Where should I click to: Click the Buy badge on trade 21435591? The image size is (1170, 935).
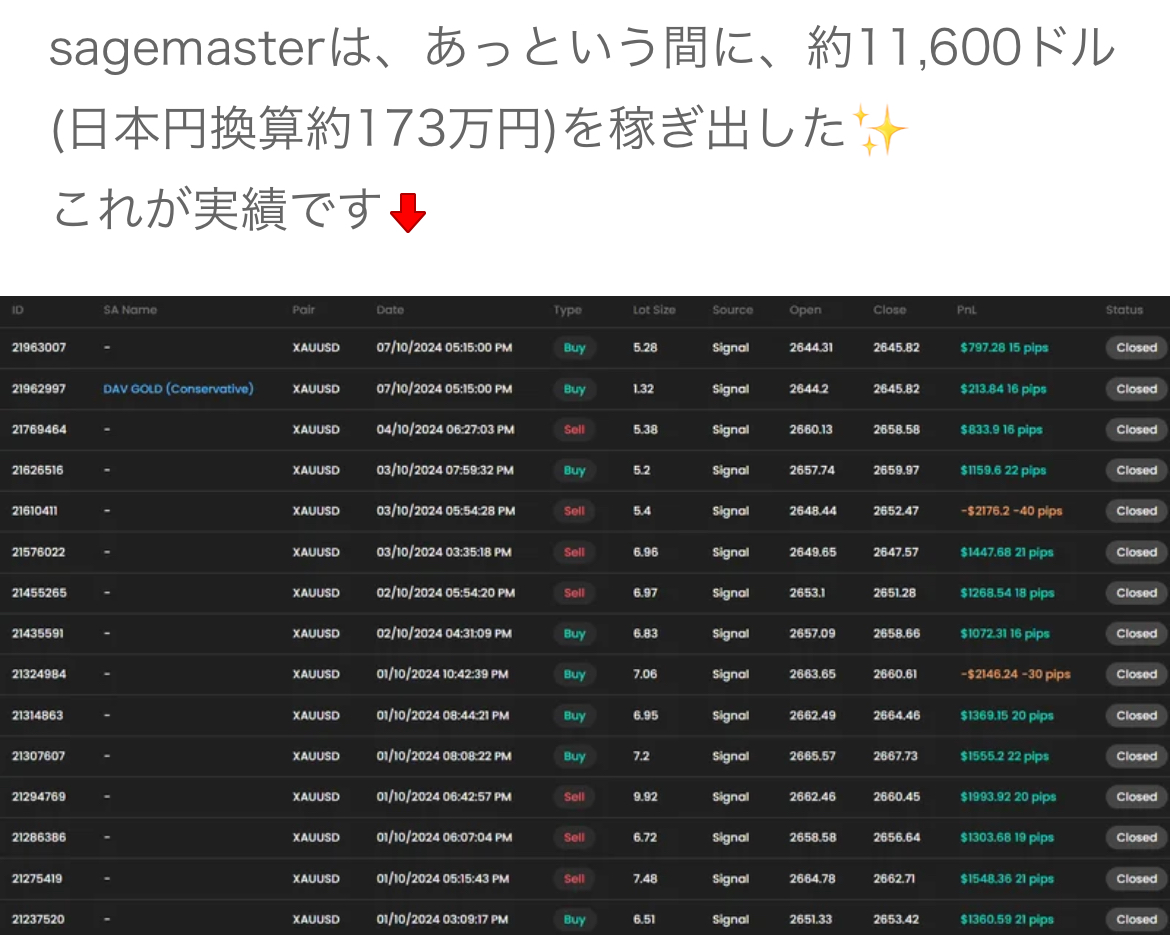pyautogui.click(x=574, y=633)
